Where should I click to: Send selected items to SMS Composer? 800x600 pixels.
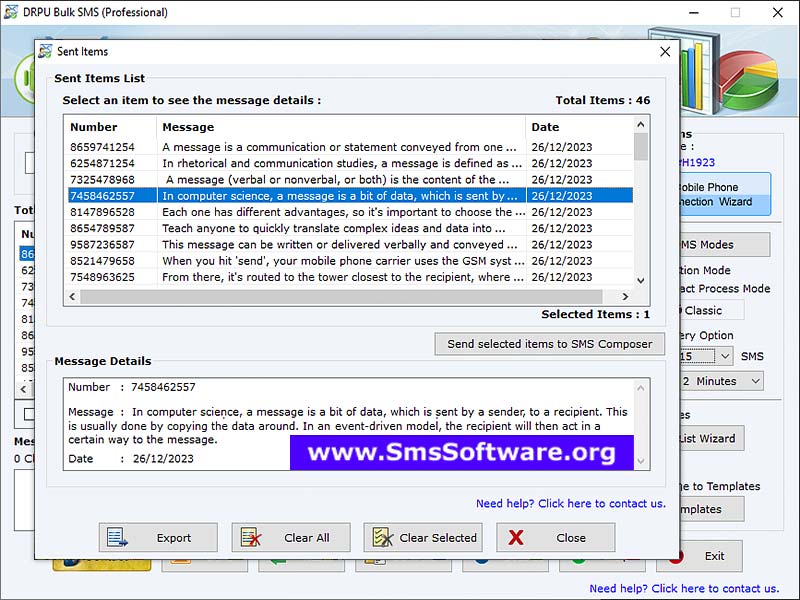click(549, 344)
